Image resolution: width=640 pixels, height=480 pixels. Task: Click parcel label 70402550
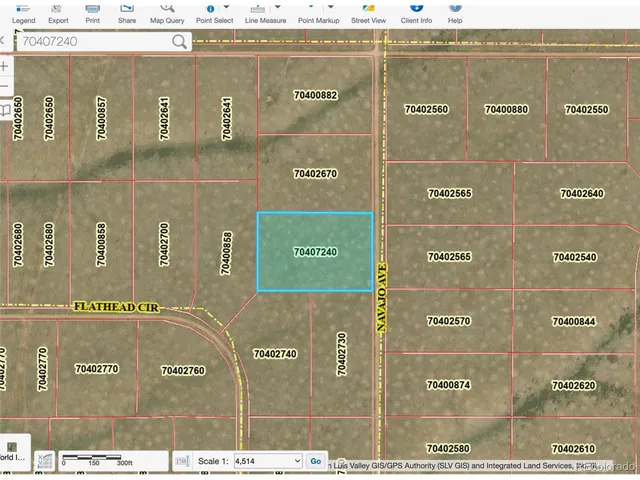tap(587, 109)
